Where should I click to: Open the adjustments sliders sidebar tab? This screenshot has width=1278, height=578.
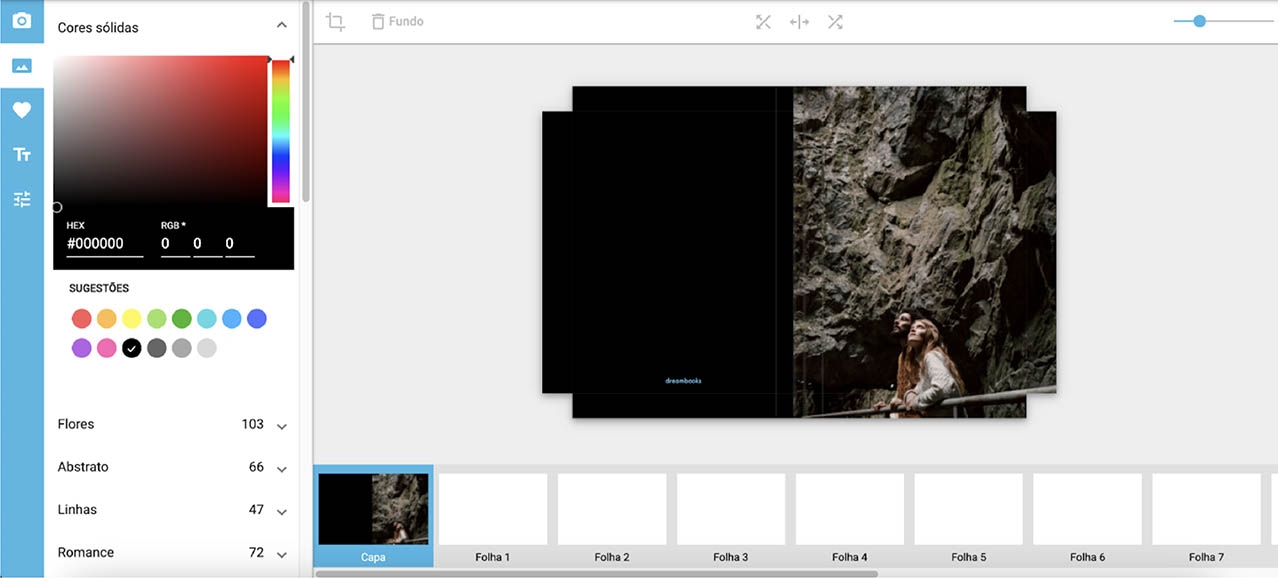click(22, 199)
